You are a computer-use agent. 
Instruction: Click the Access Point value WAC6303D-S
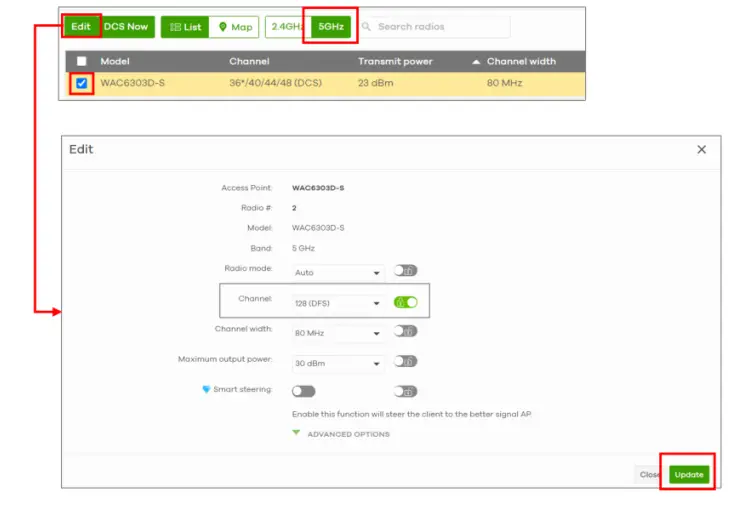(x=318, y=188)
